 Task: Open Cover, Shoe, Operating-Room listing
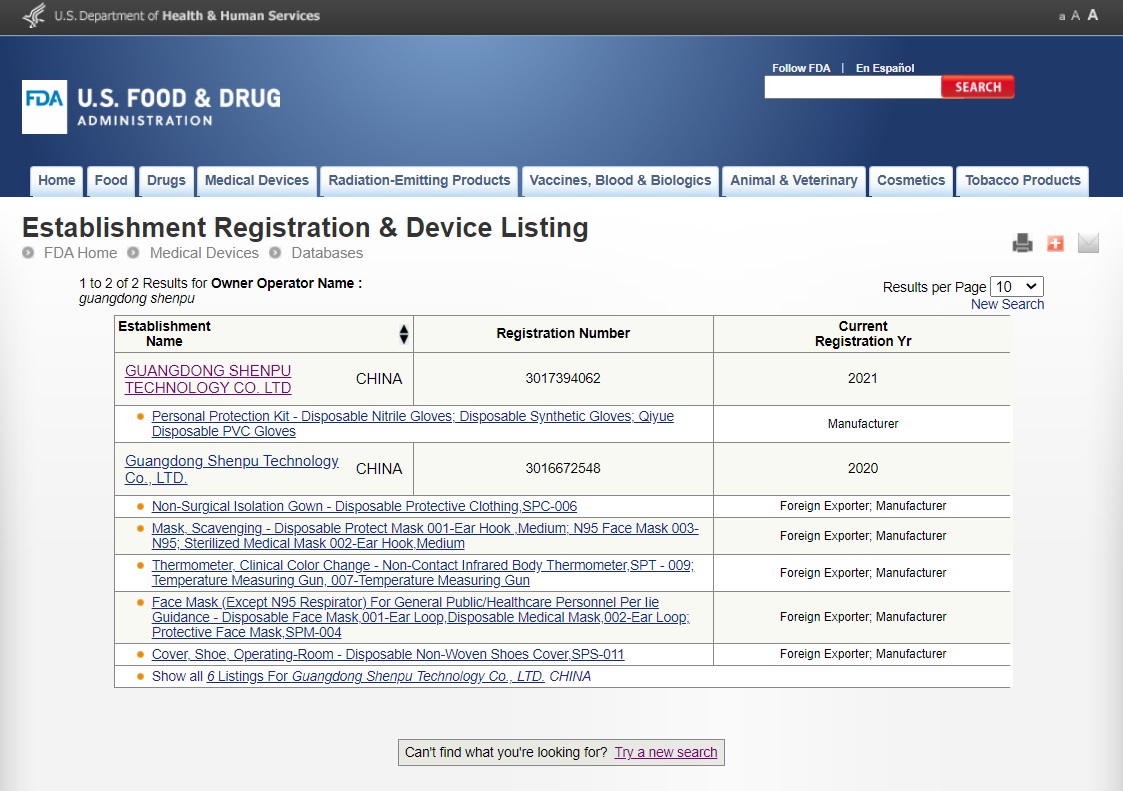pyautogui.click(x=387, y=654)
